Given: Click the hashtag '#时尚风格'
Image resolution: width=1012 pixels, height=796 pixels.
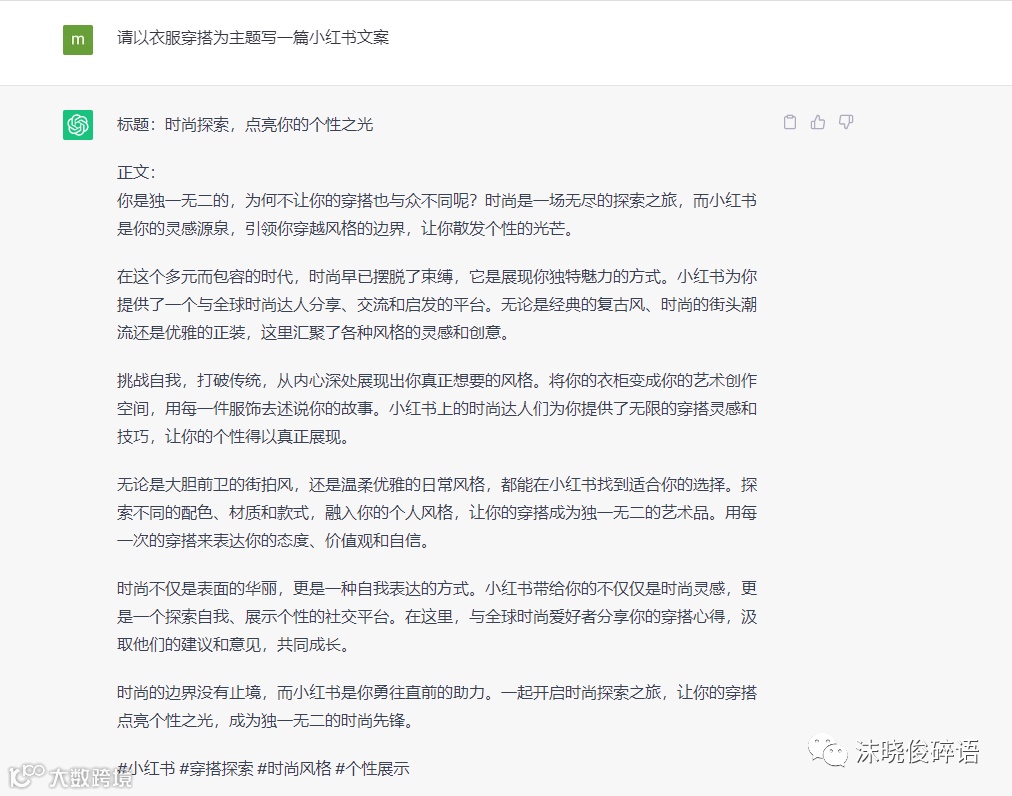Looking at the screenshot, I should point(294,768).
